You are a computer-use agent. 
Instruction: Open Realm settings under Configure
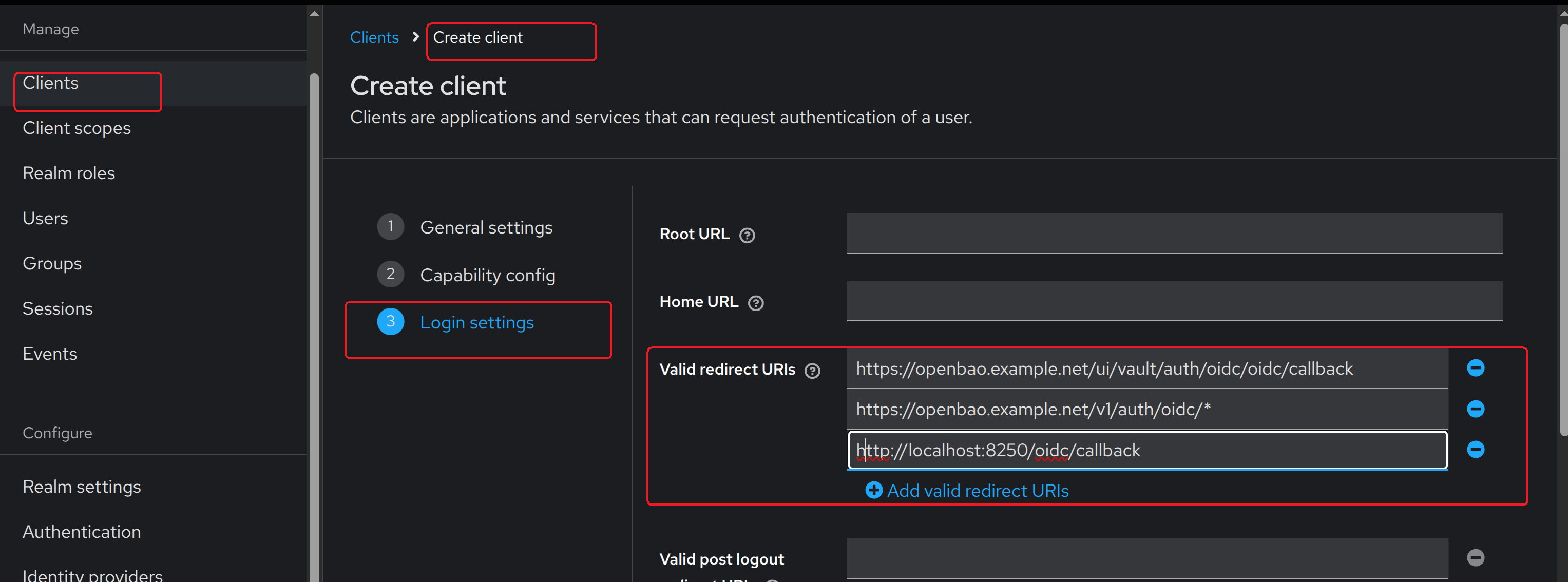coord(82,487)
